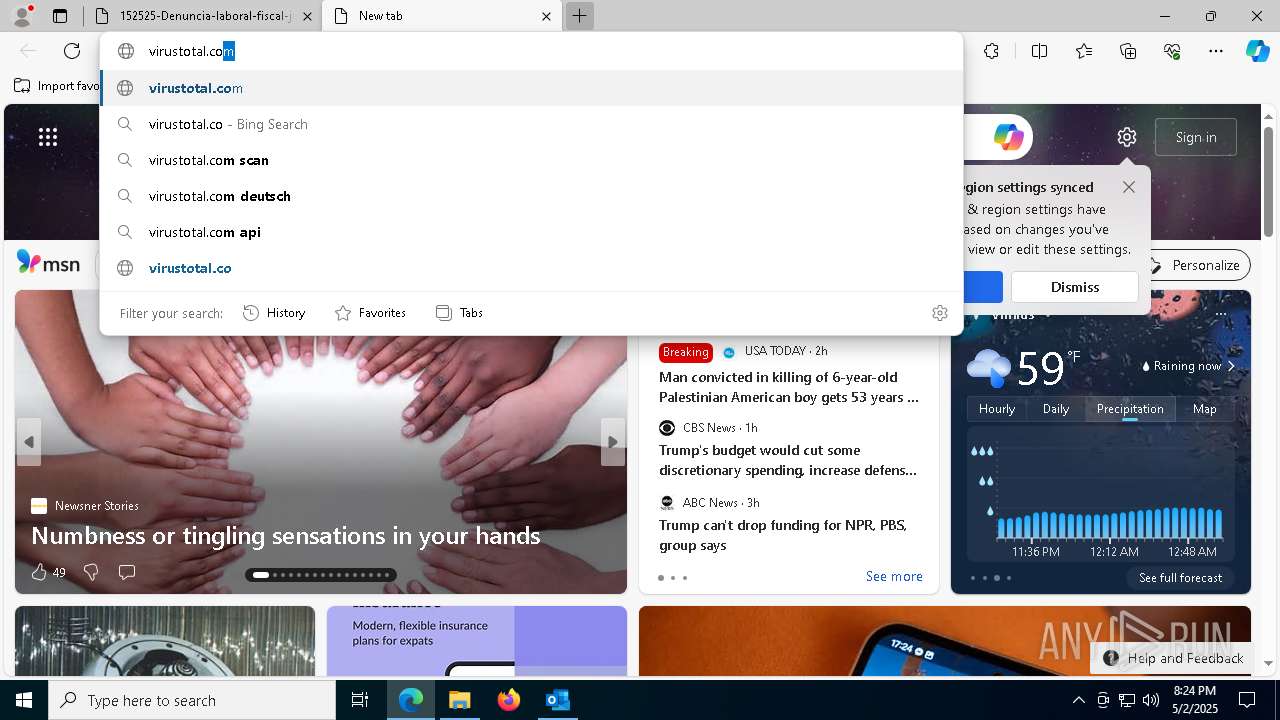Open the notification center icon
This screenshot has height=720, width=1280.
point(1247,700)
